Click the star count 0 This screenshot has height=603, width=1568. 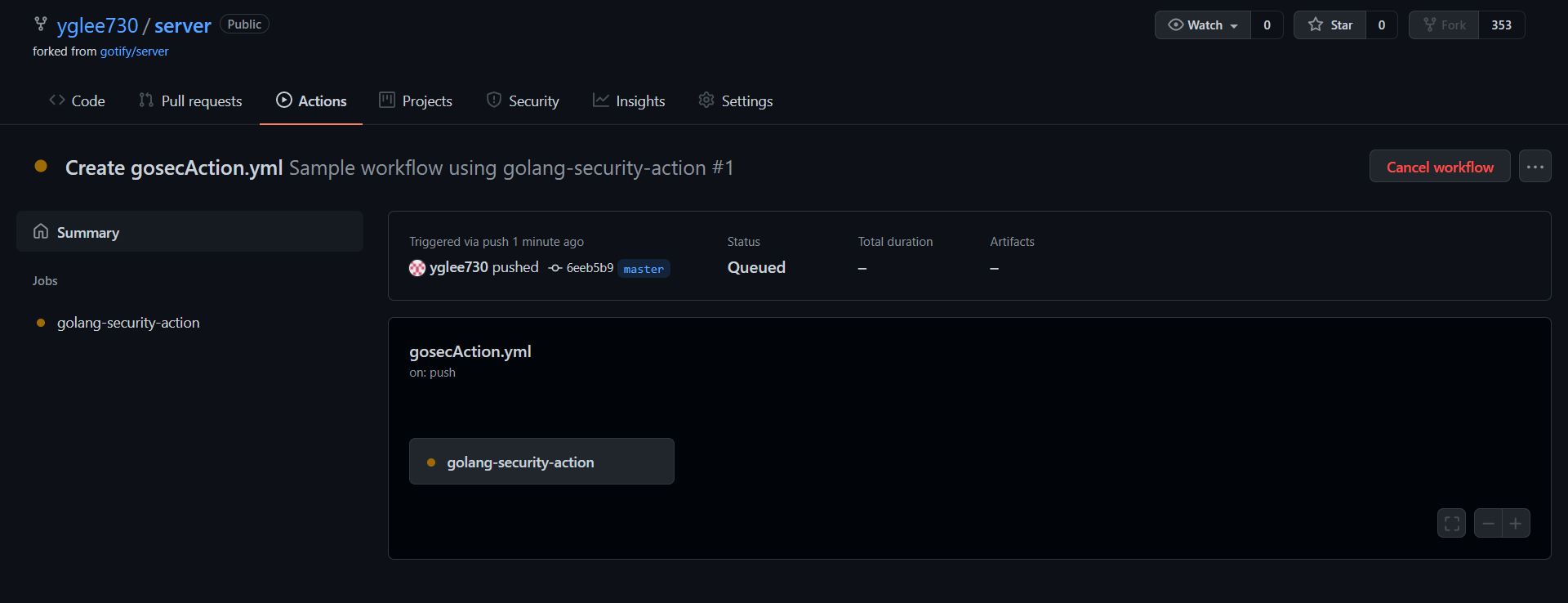point(1381,25)
